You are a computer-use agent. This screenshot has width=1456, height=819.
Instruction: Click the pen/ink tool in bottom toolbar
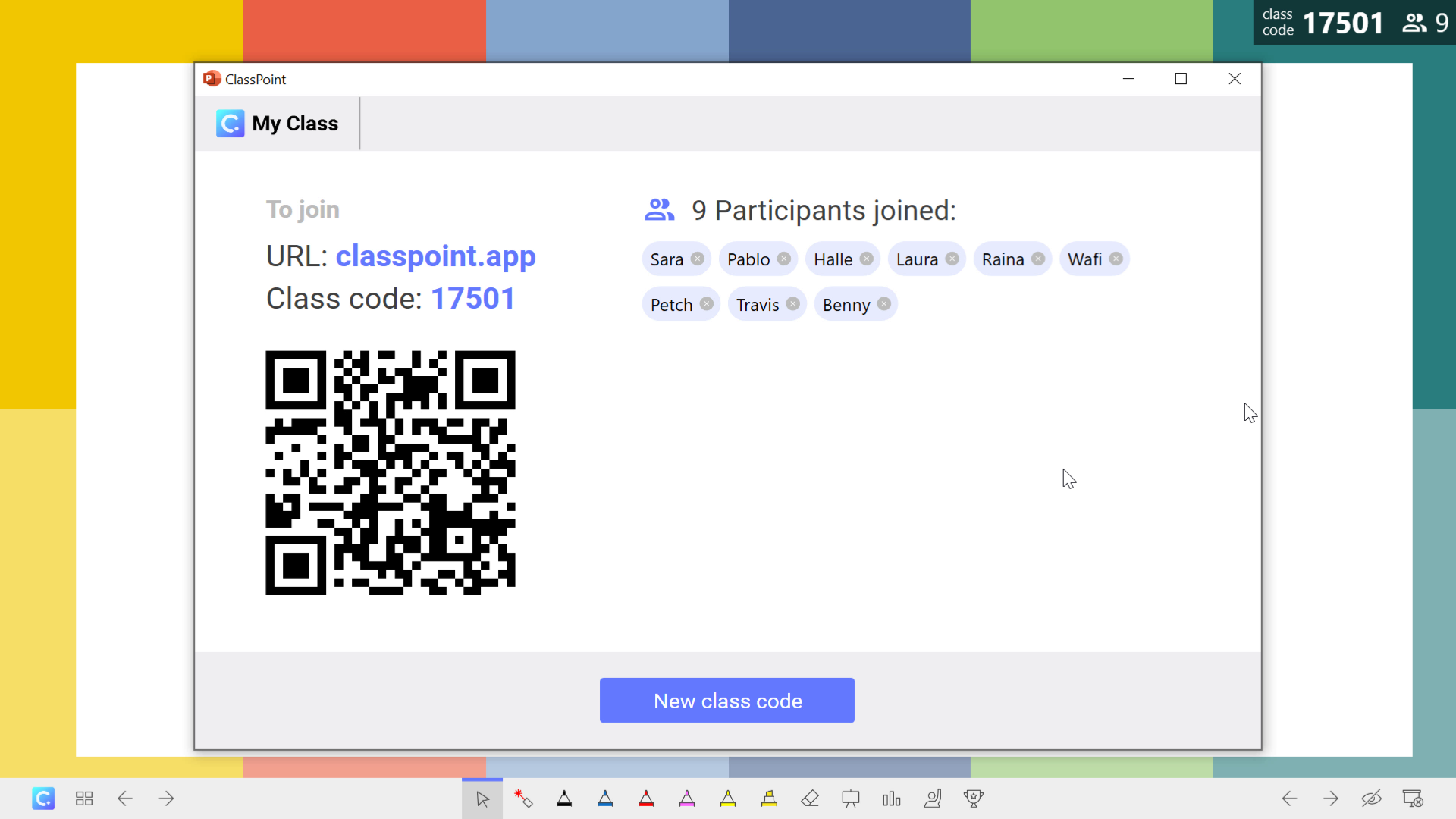pos(564,799)
